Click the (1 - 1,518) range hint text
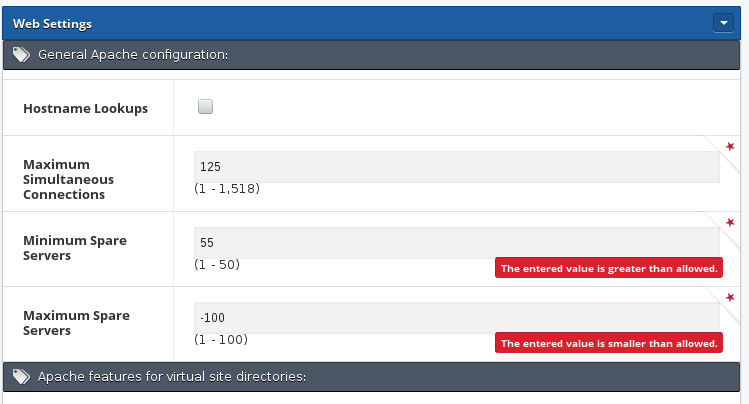This screenshot has width=749, height=404. click(x=227, y=189)
